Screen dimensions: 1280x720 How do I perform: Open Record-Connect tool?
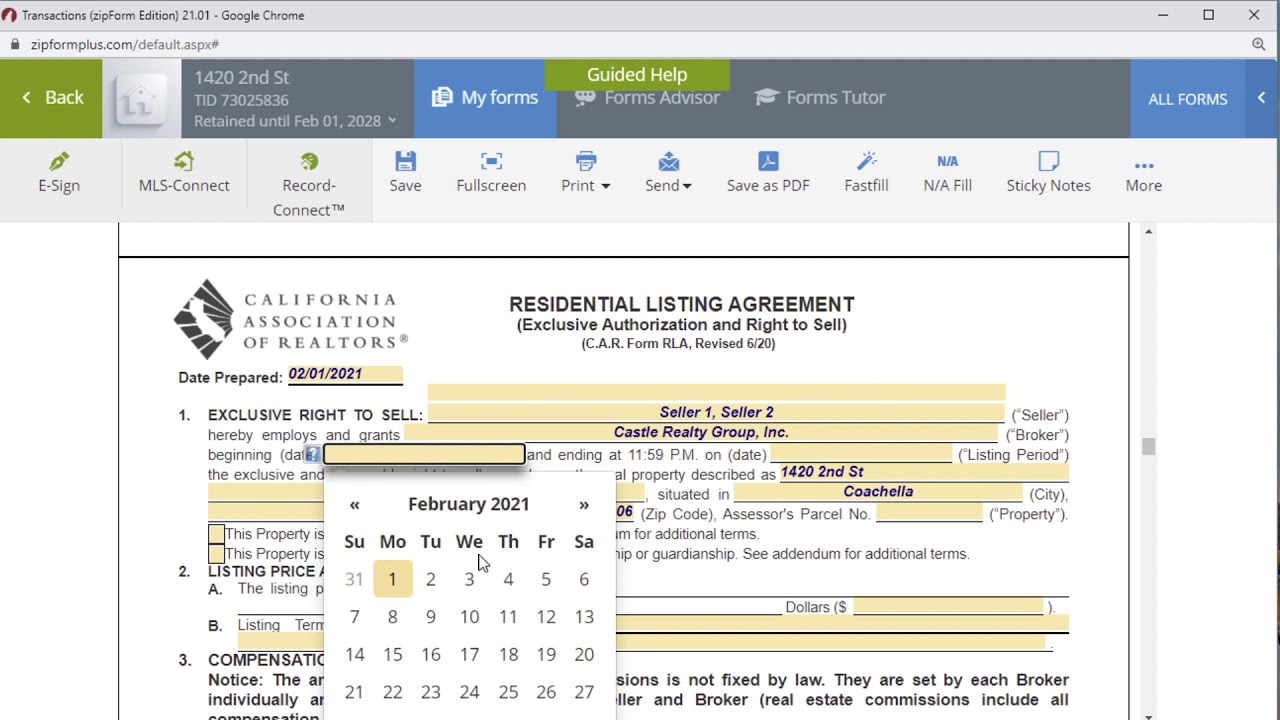click(x=309, y=185)
